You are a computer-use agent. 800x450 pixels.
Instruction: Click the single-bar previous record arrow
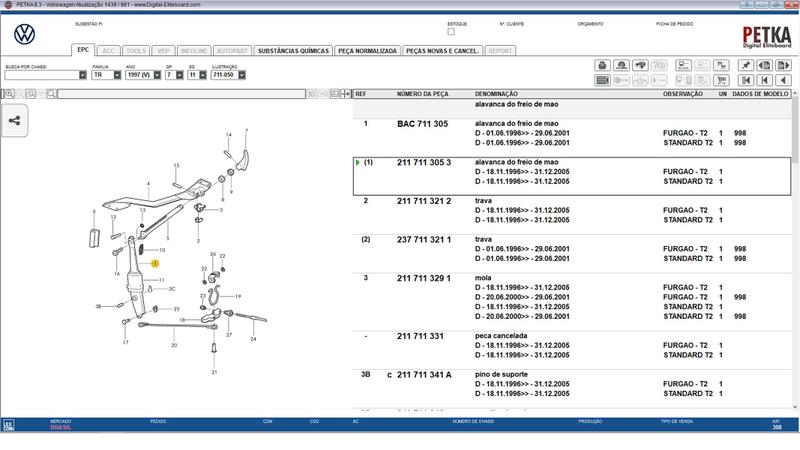pos(764,80)
